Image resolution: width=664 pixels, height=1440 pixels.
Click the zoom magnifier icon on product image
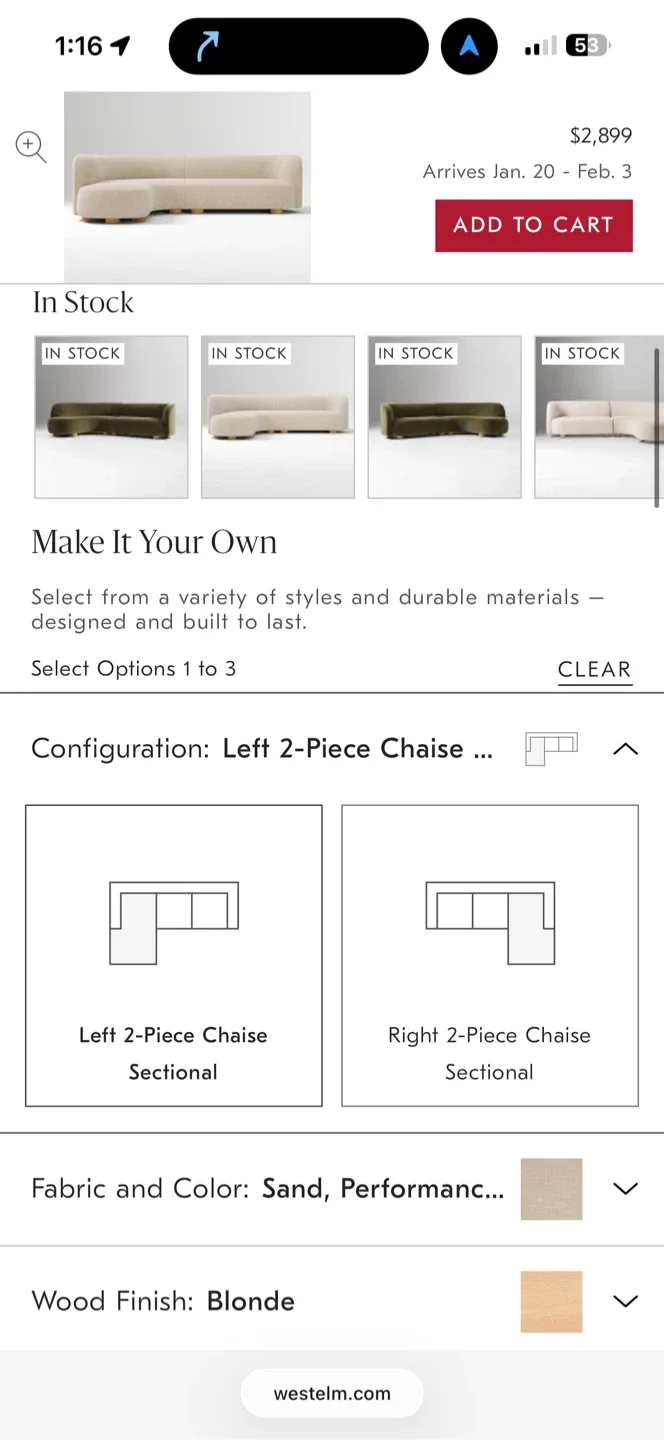30,147
